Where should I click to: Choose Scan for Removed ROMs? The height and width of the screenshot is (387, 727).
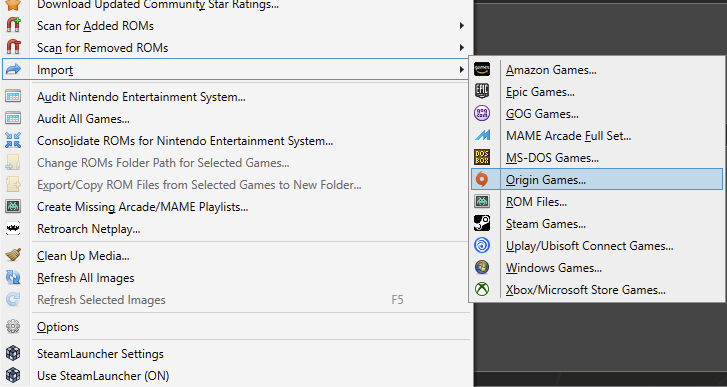(x=102, y=48)
